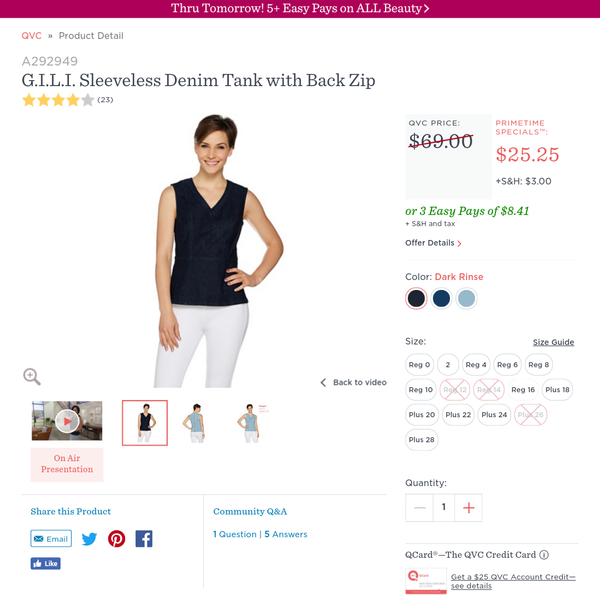Viewport: 600px width, 600px height.
Task: Open the Size Guide link
Action: click(553, 342)
